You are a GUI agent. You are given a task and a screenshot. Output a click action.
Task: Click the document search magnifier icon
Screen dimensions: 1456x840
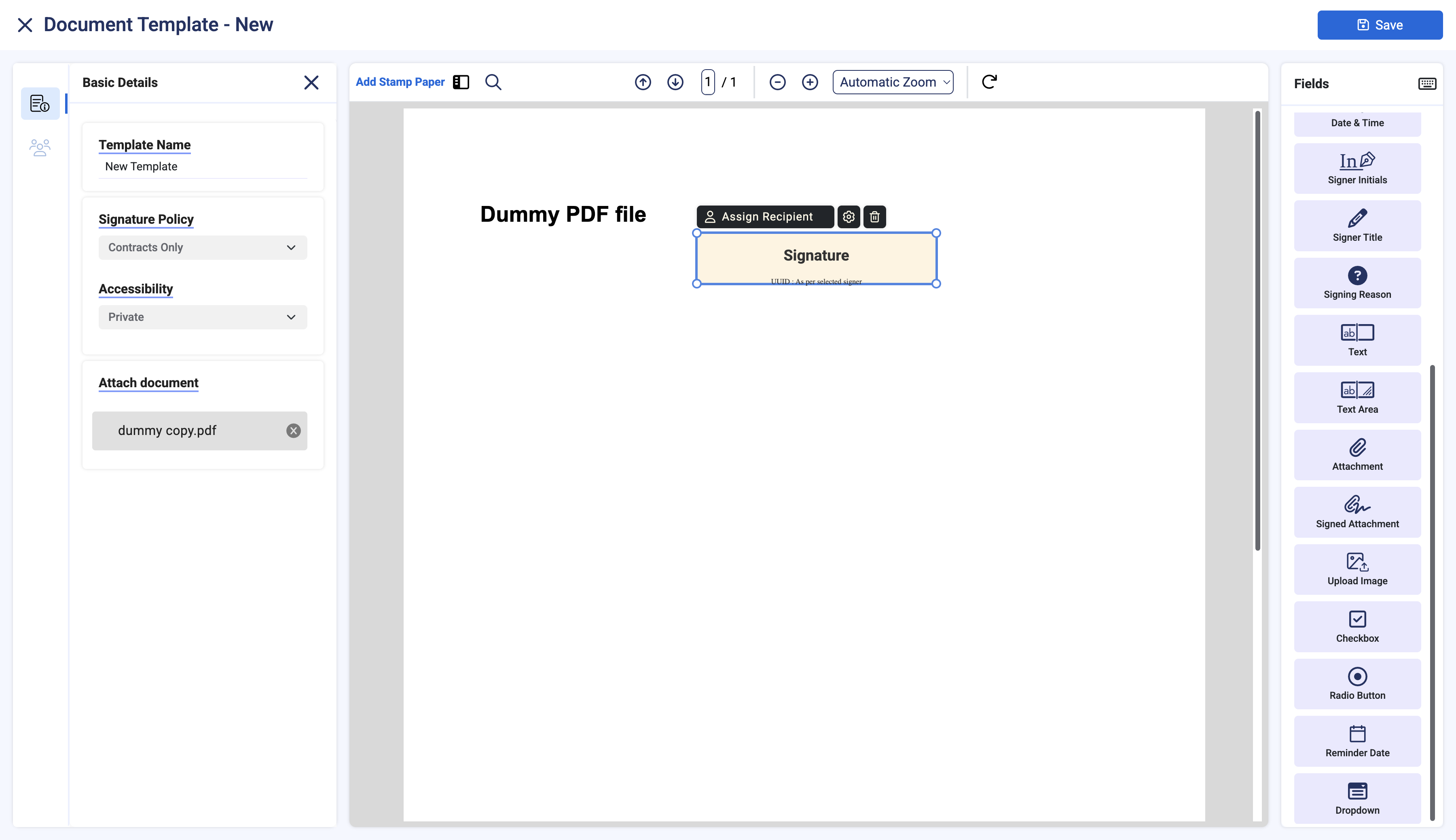493,82
